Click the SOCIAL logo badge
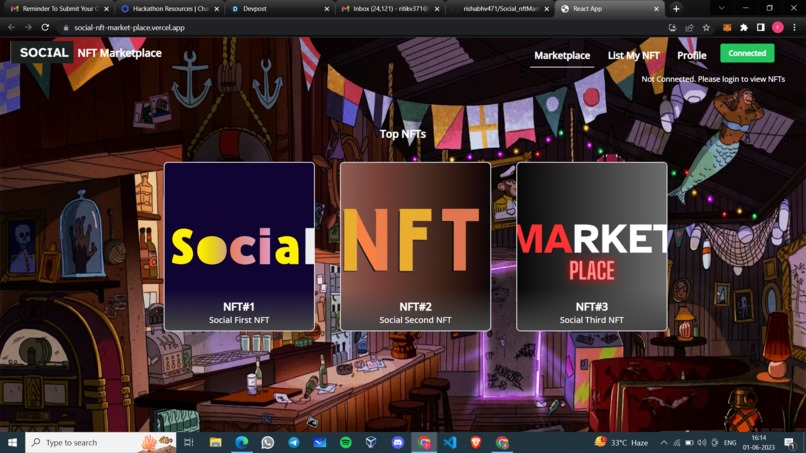806x453 pixels. coord(43,52)
